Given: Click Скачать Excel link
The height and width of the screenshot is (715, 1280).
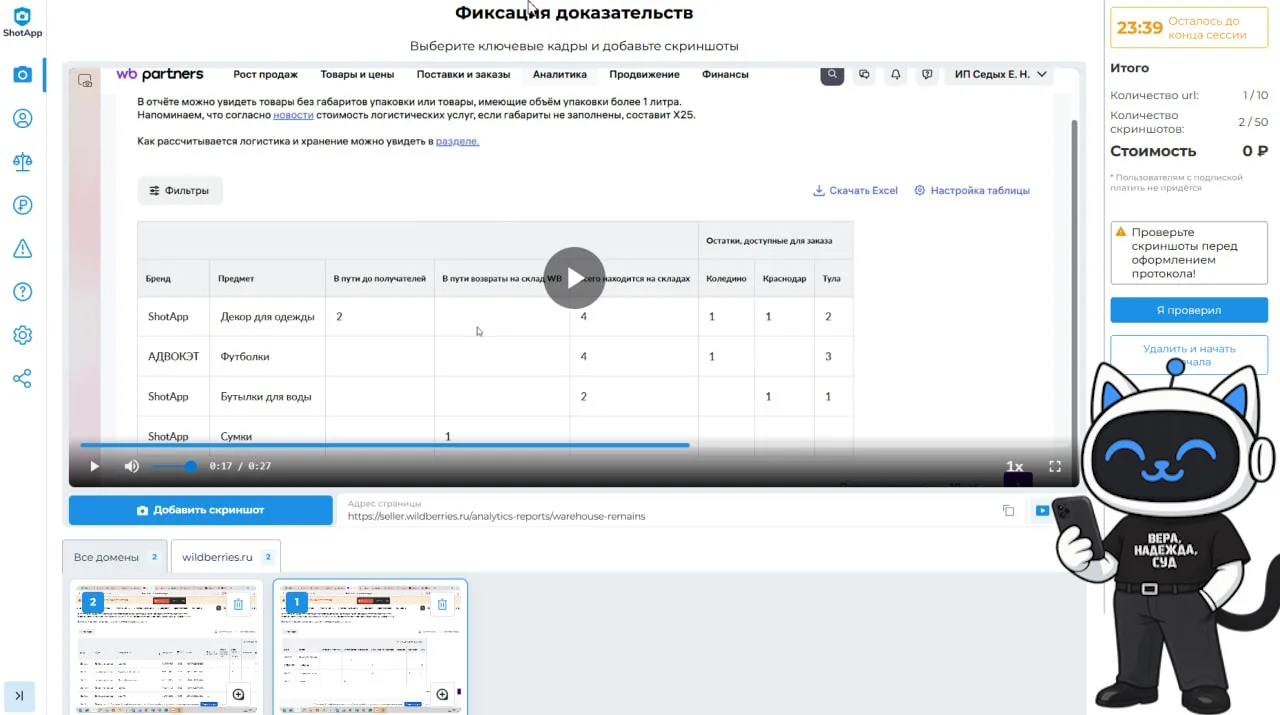Looking at the screenshot, I should pyautogui.click(x=855, y=190).
